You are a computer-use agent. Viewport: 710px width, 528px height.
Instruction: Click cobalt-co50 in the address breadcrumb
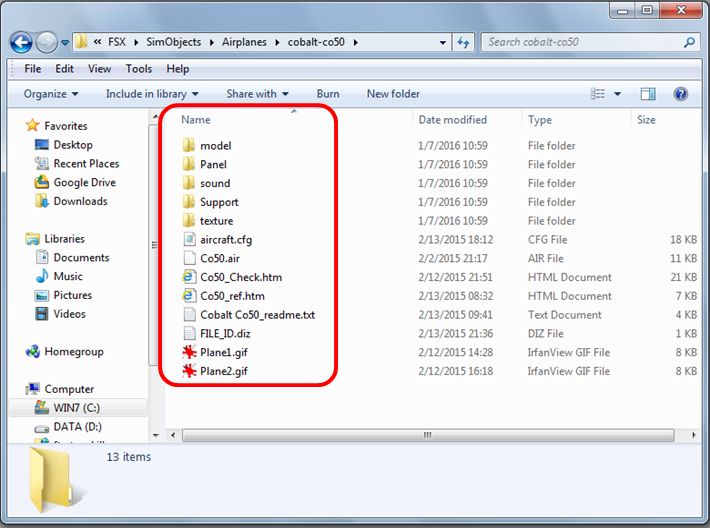tap(316, 42)
